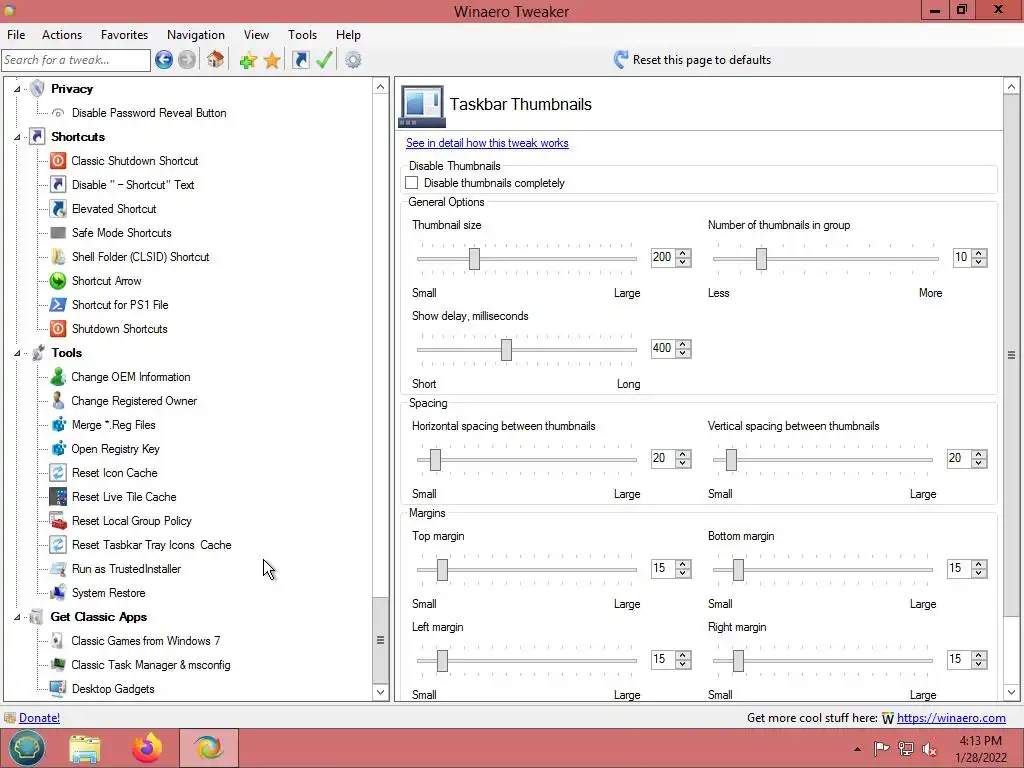1024x768 pixels.
Task: Enable Disable thumbnails completely checkbox
Action: click(x=411, y=183)
